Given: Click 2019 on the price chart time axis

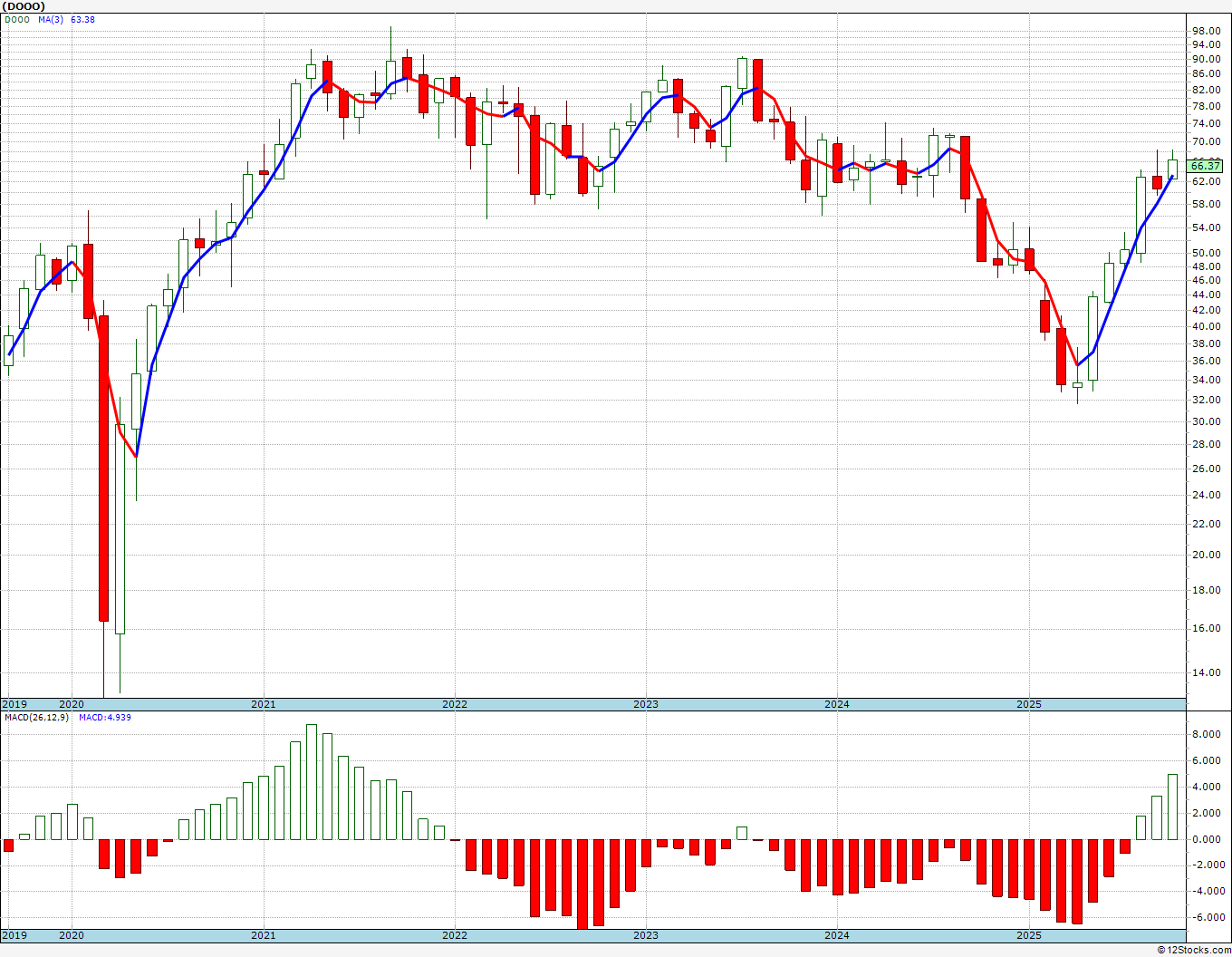Looking at the screenshot, I should (x=14, y=704).
